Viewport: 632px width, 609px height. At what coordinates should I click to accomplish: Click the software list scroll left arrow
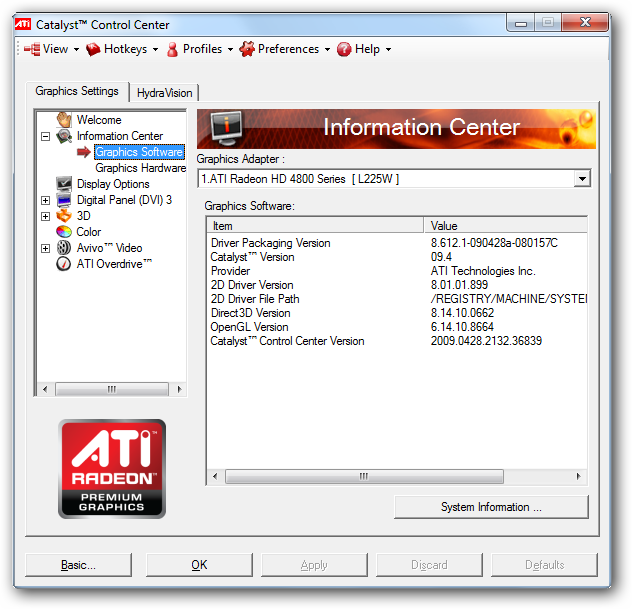pyautogui.click(x=215, y=476)
